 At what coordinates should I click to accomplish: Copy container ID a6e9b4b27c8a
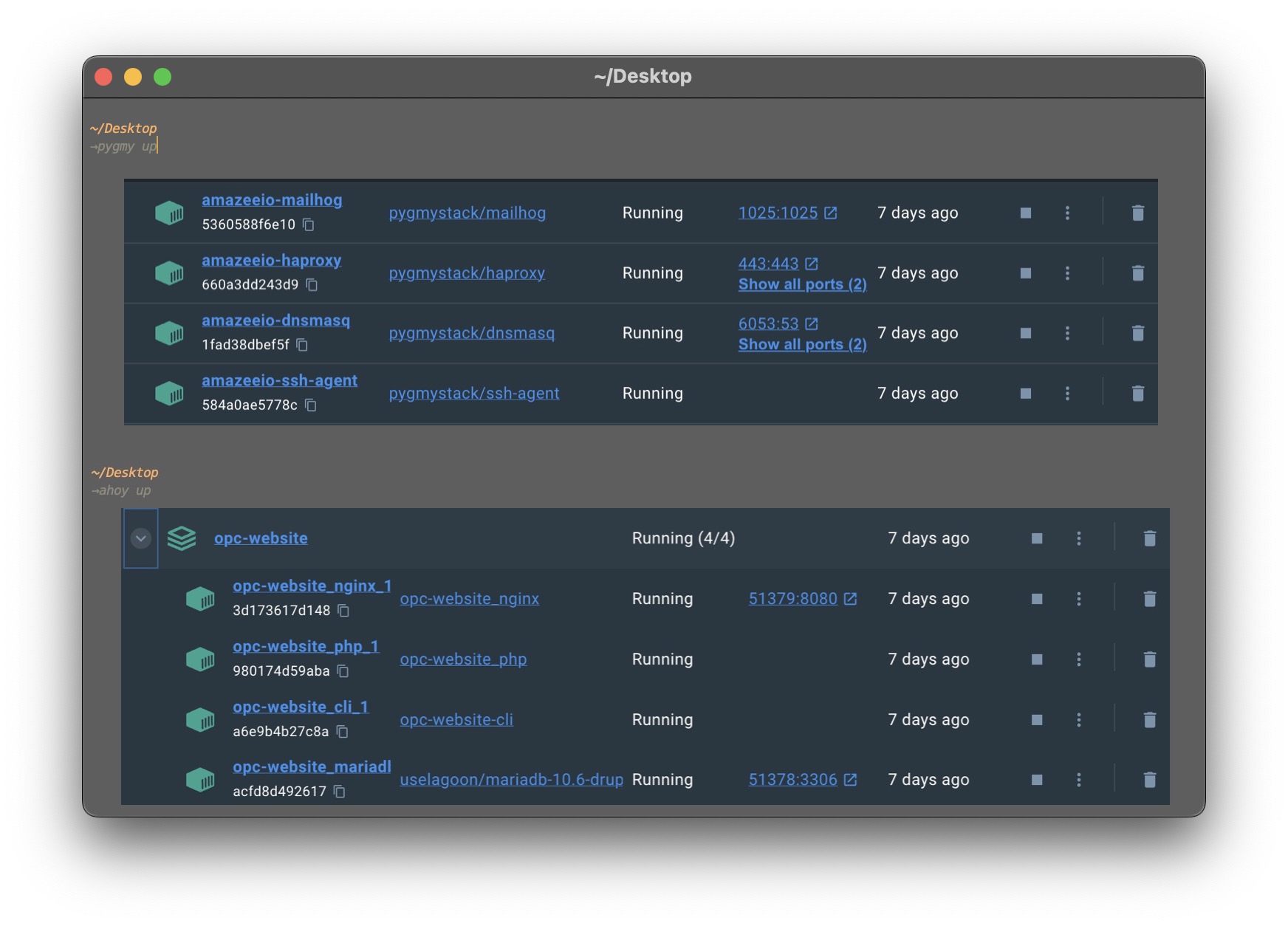pyautogui.click(x=342, y=732)
